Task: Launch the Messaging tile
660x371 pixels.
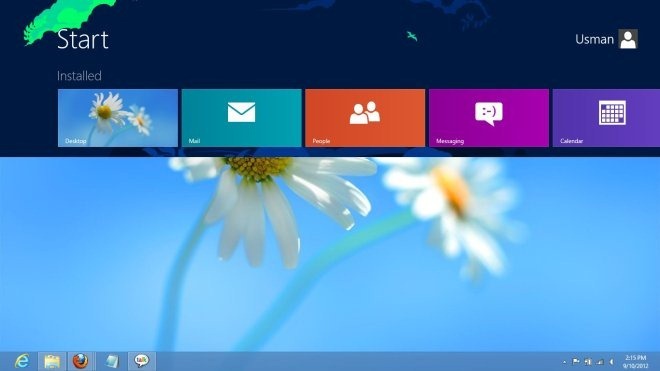Action: [x=489, y=118]
